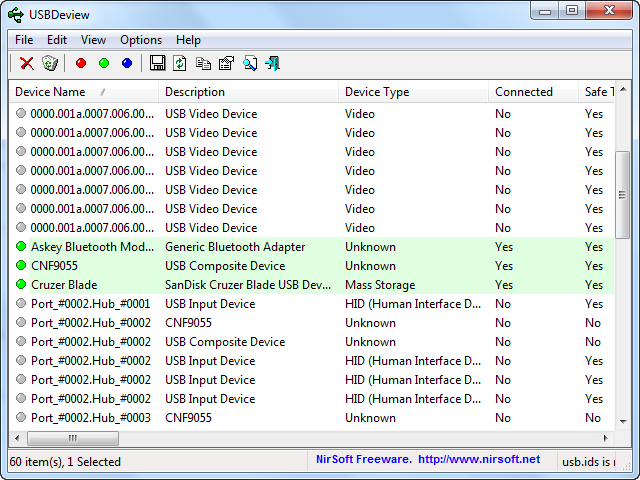Select the Cruzer Blade device name
Screen dimensions: 640x480
pos(64,284)
